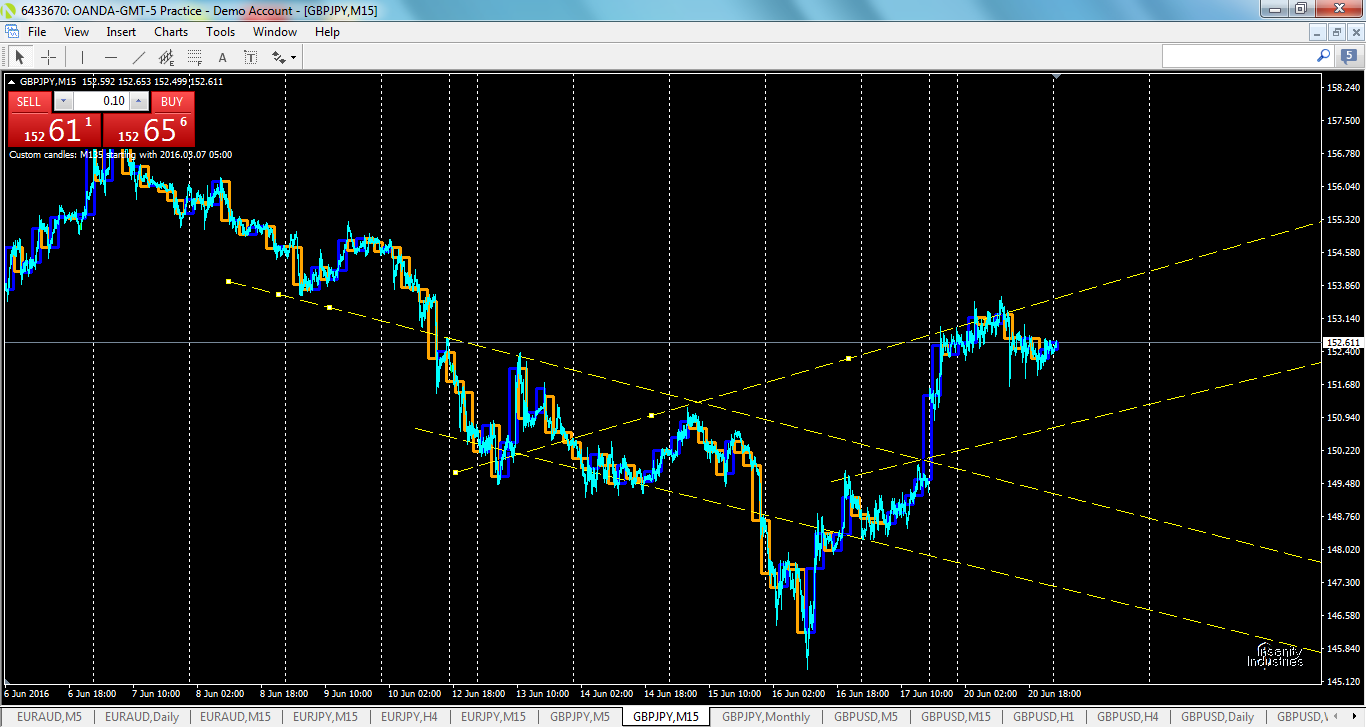Click the SELL button at 152.61
This screenshot has width=1366, height=728.
52,128
